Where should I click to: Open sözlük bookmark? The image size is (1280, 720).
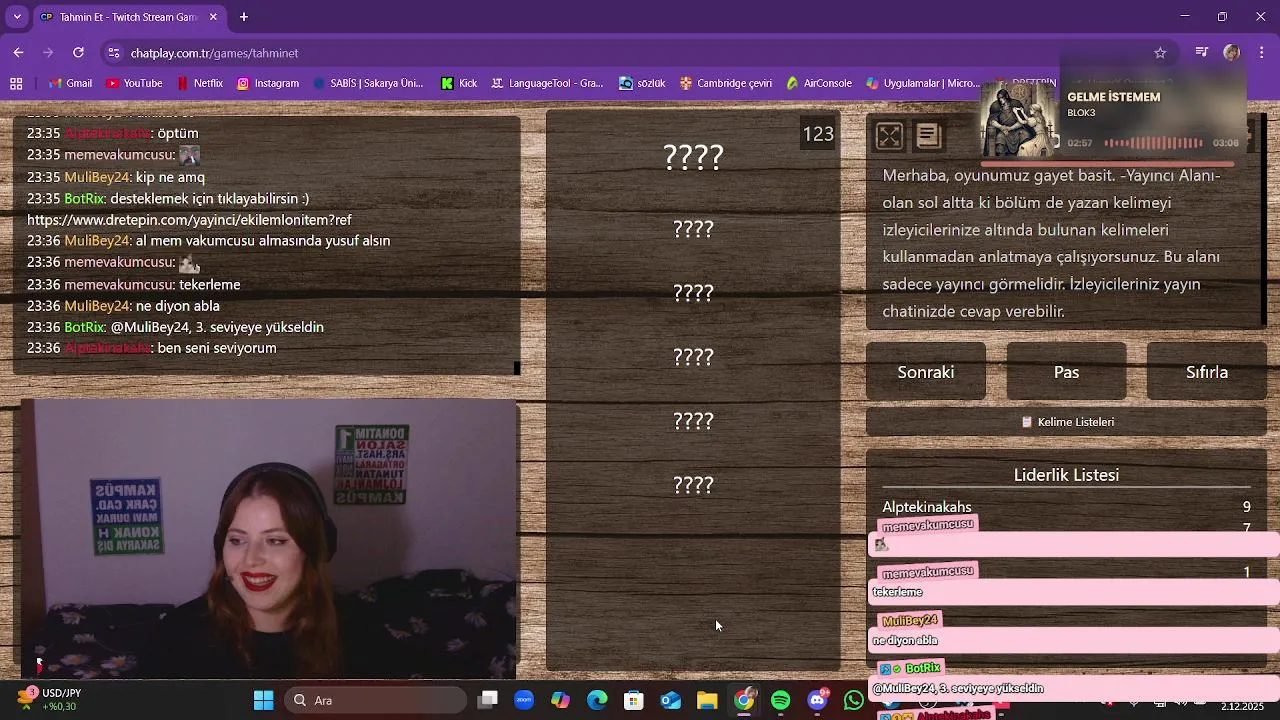tap(642, 83)
